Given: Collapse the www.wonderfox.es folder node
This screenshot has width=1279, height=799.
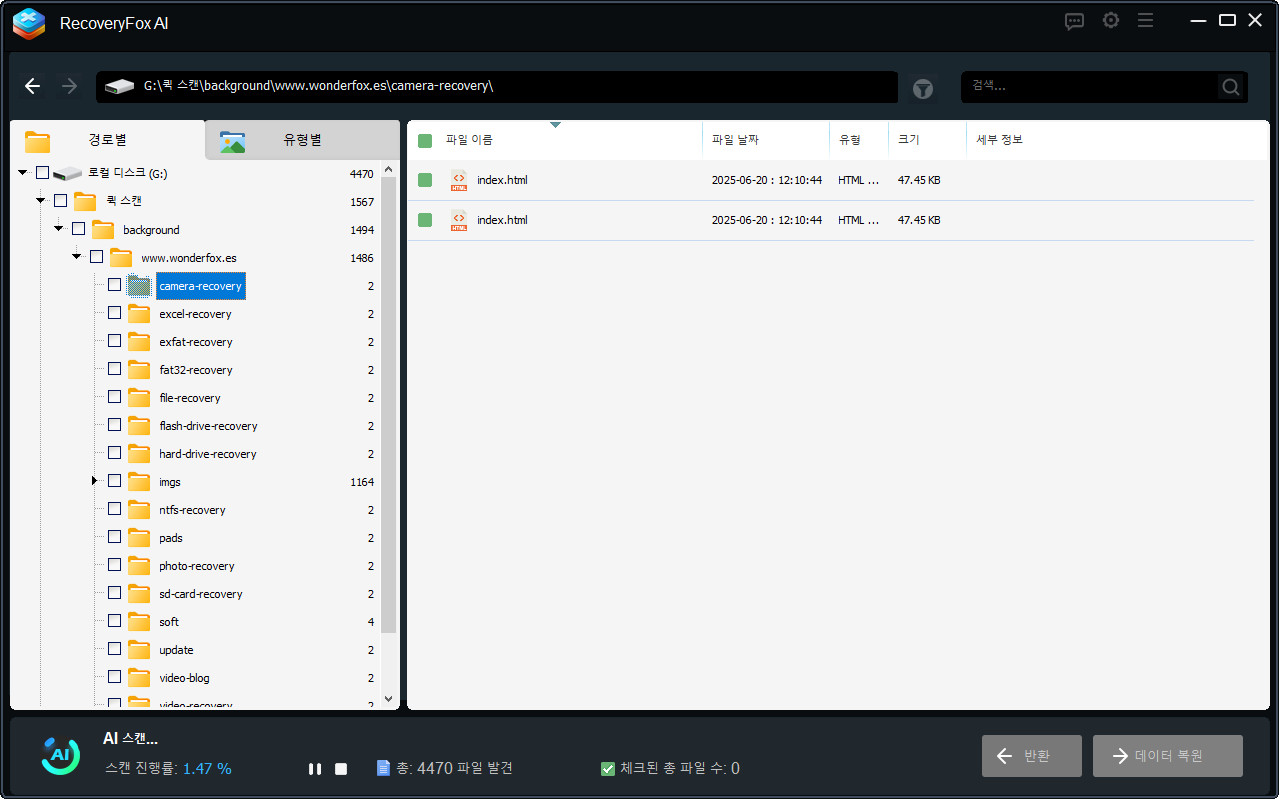Looking at the screenshot, I should tap(76, 256).
